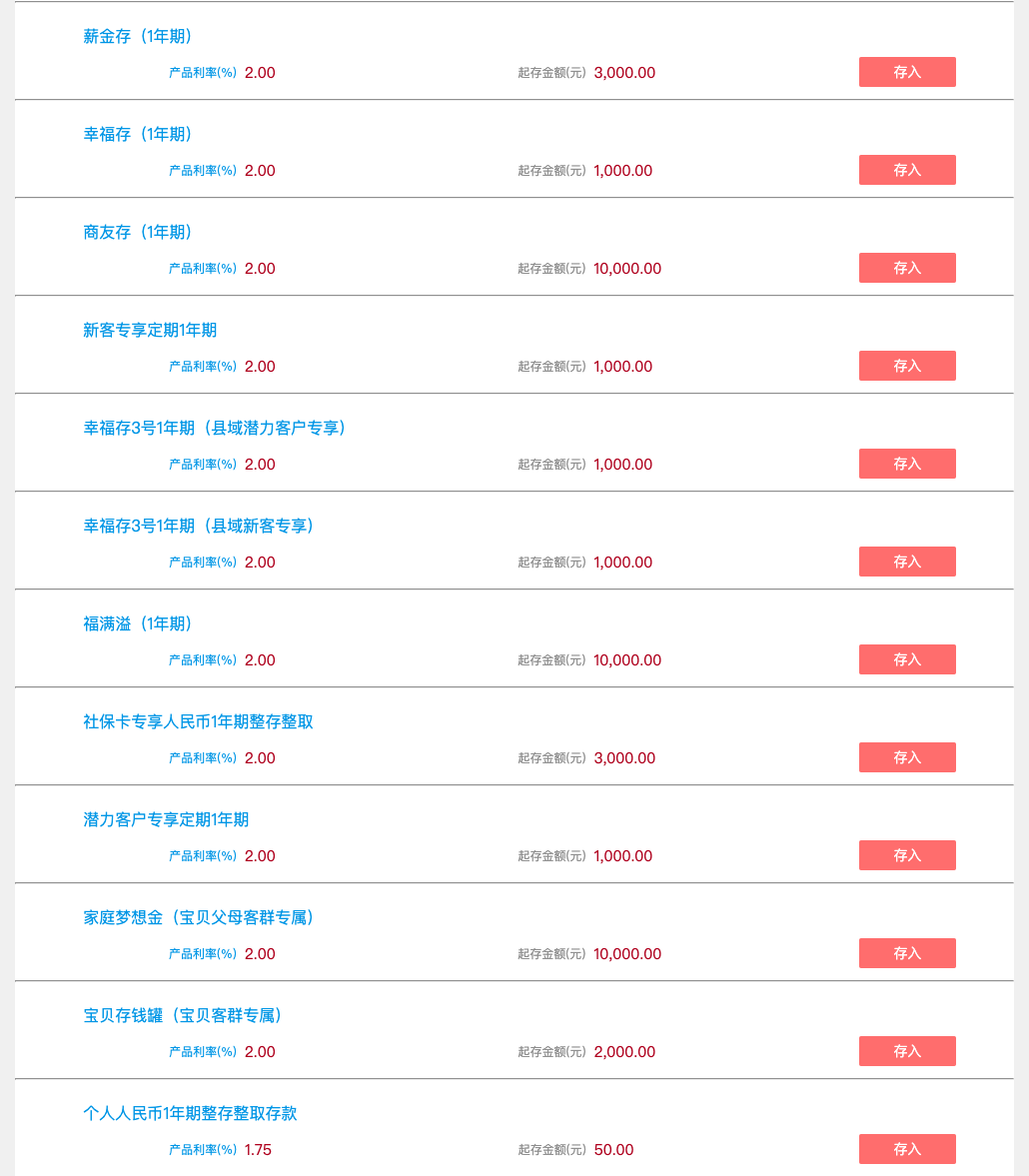The height and width of the screenshot is (1176, 1029).
Task: Click 存入 button for 薪金存（1年期）
Action: pyautogui.click(x=907, y=72)
